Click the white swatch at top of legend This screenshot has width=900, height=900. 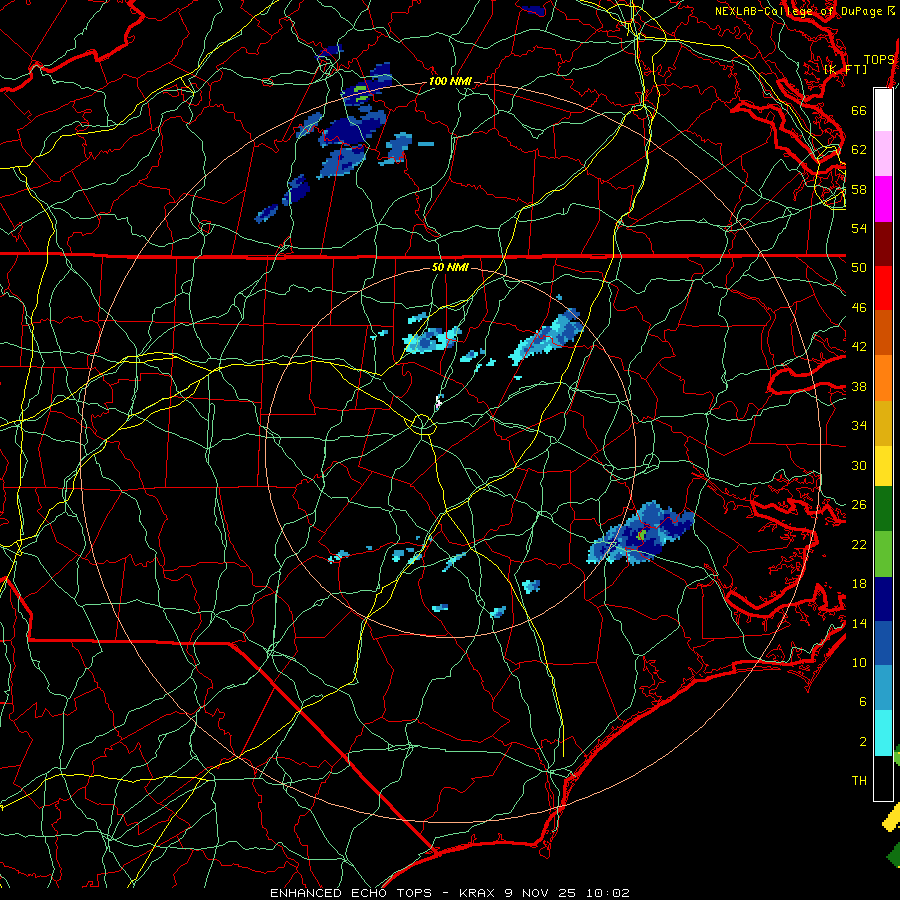point(883,110)
